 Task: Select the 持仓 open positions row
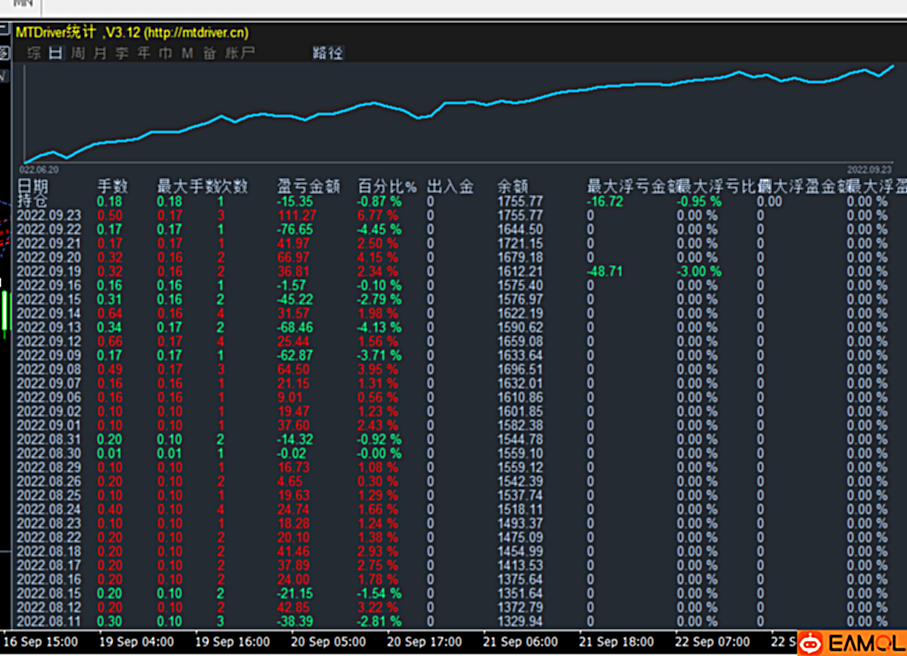click(x=32, y=201)
